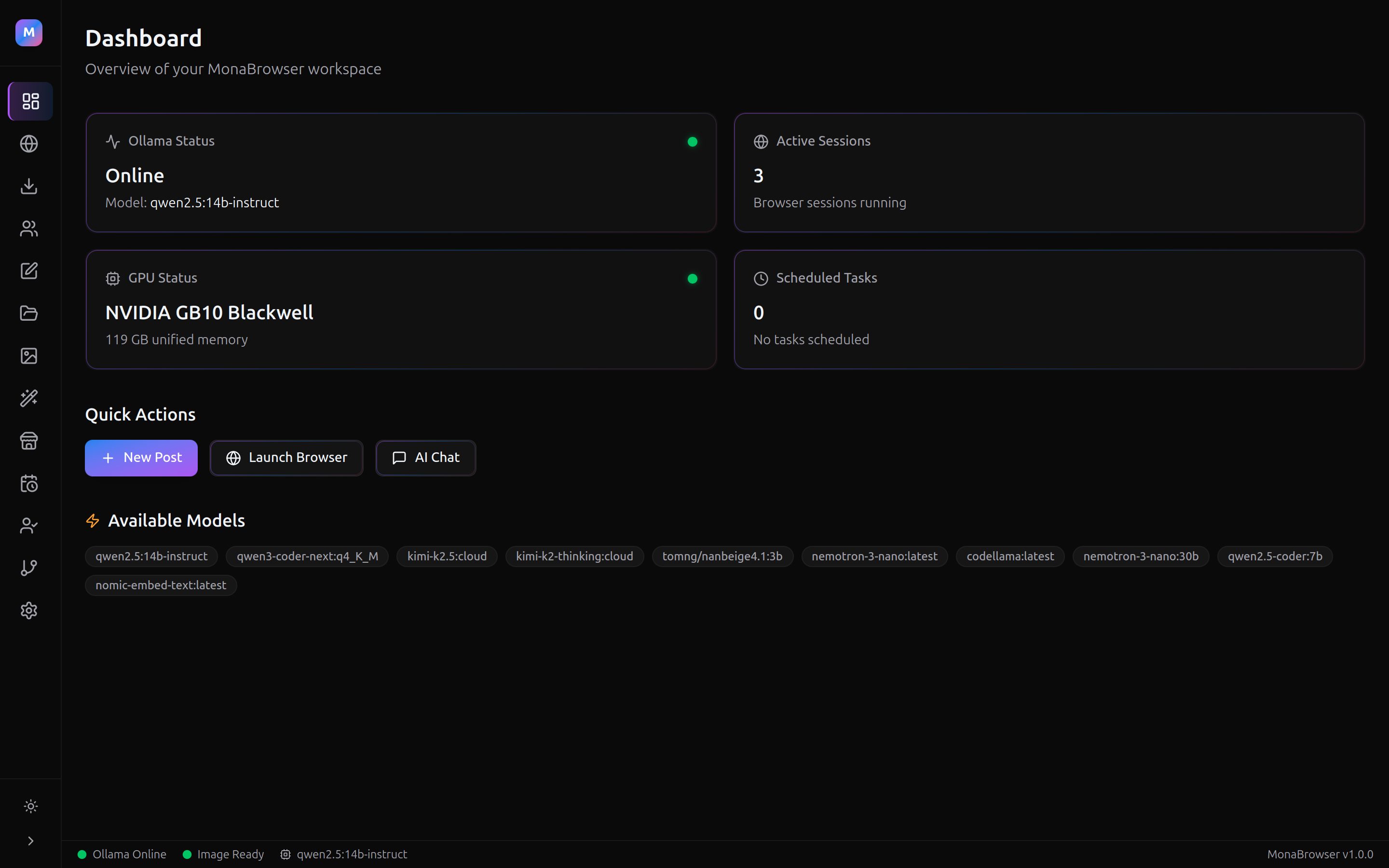Open the codellama:latest model option
The height and width of the screenshot is (868, 1389).
click(x=1010, y=556)
